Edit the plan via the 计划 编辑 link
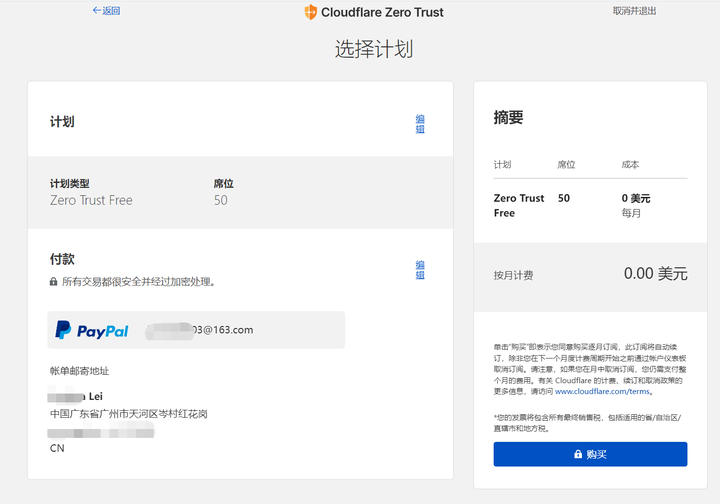The image size is (720, 504). (420, 124)
